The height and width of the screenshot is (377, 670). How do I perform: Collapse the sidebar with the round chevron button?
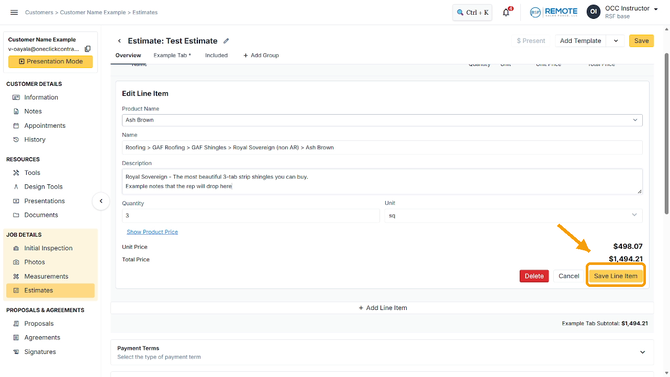pos(101,201)
